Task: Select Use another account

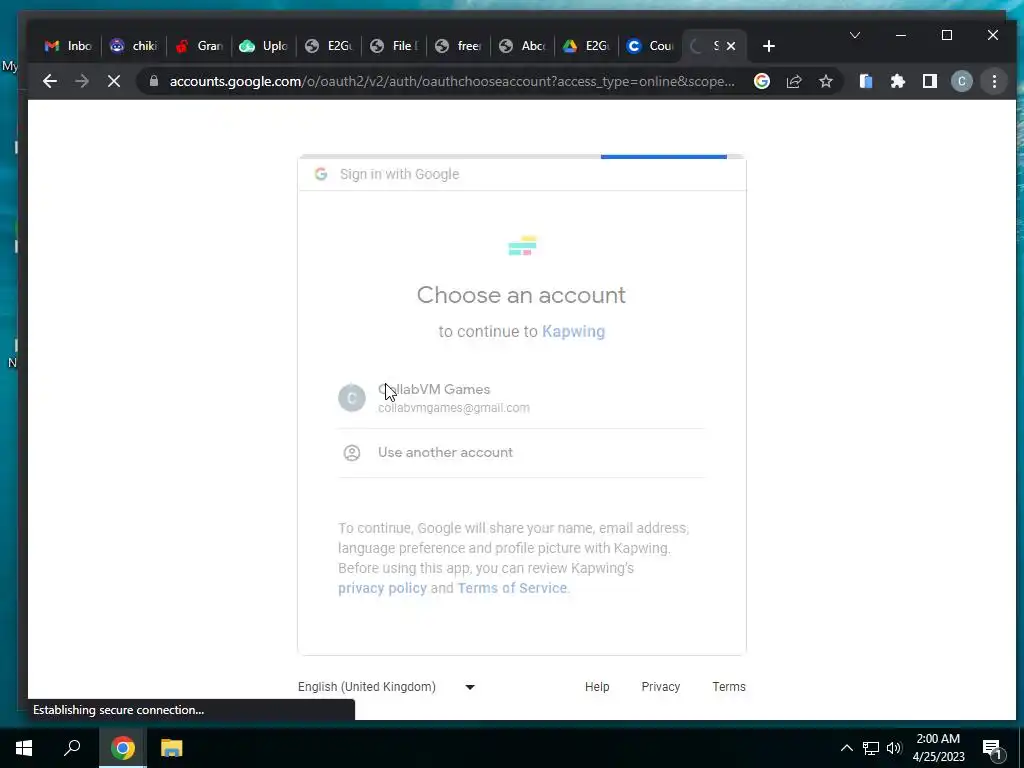Action: (x=521, y=453)
